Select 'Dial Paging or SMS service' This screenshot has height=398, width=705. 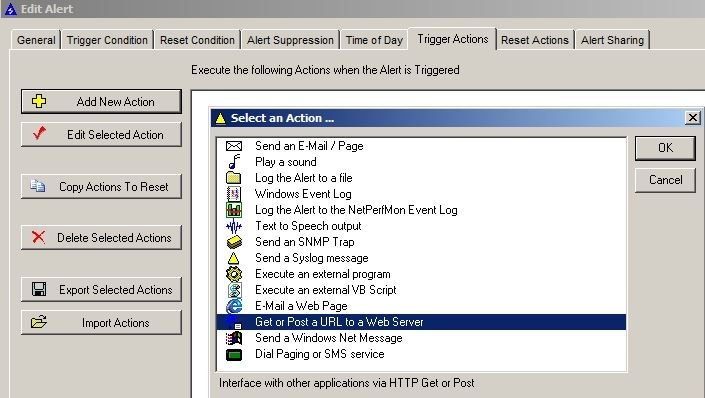(421, 354)
